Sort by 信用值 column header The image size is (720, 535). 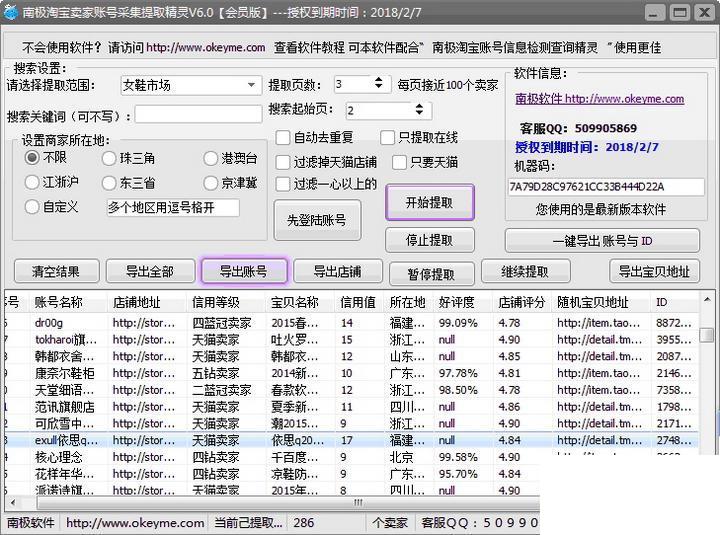tap(358, 302)
